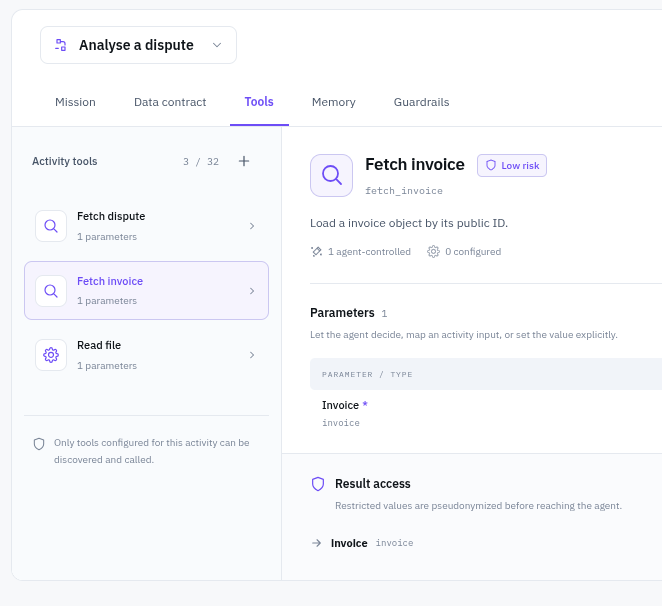Click the agent-controlled wand icon
This screenshot has width=662, height=606.
click(316, 252)
